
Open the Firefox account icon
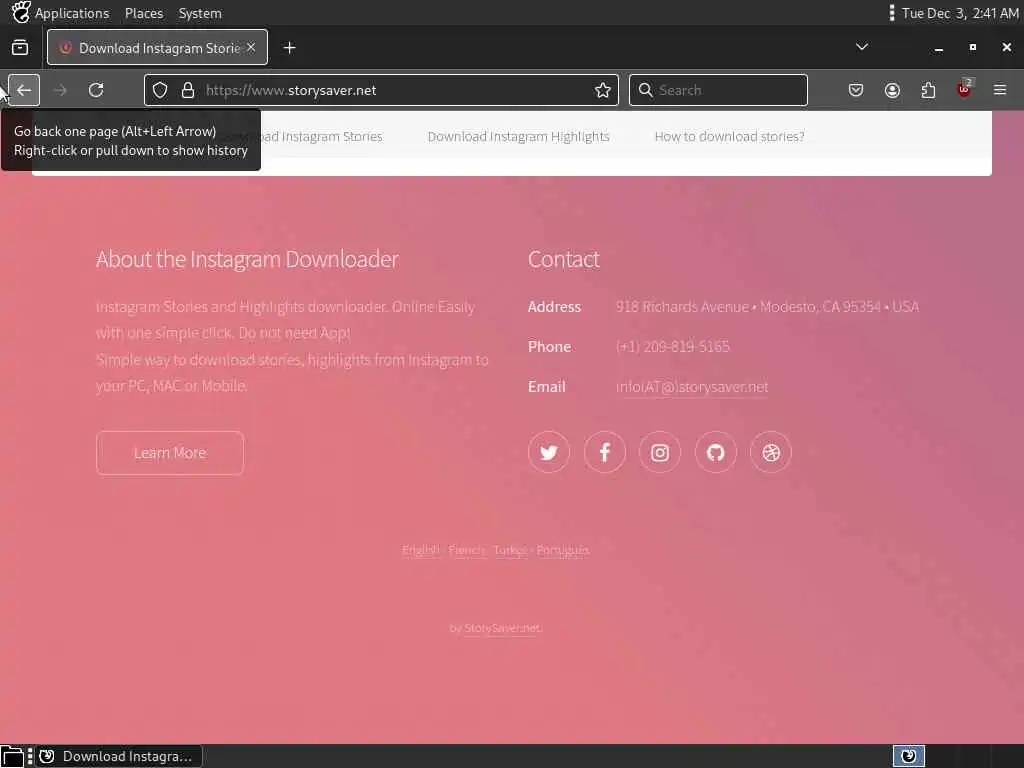click(892, 90)
